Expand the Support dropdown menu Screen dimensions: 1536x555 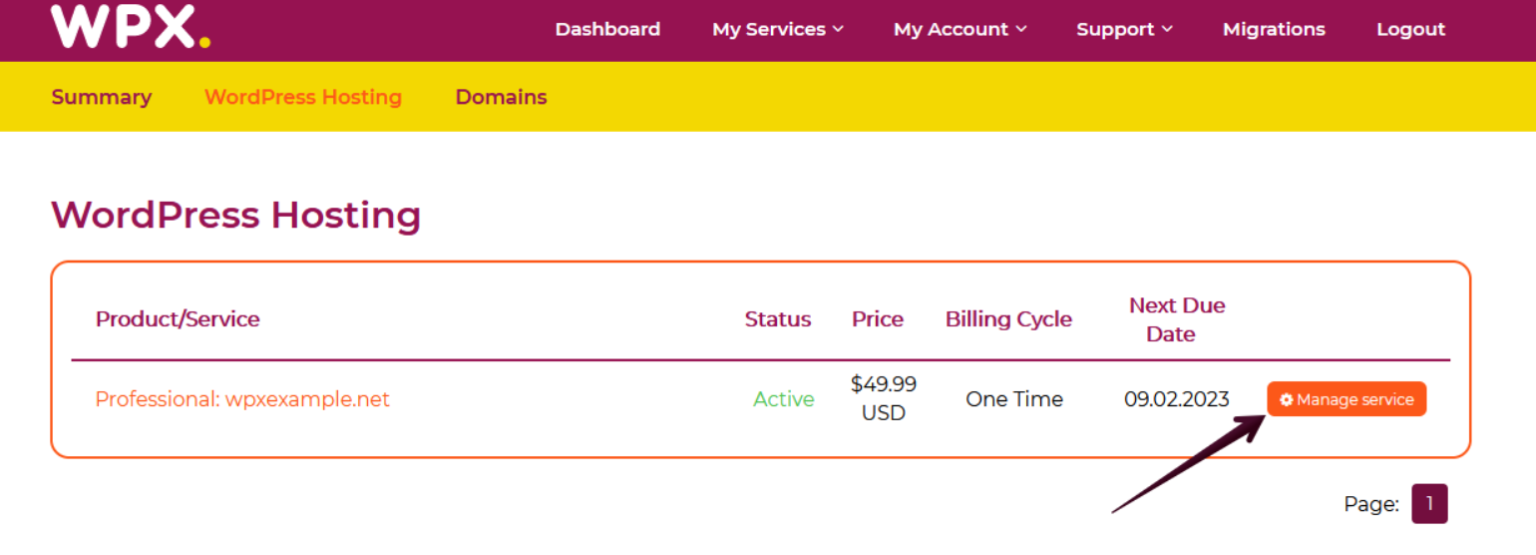pyautogui.click(x=1124, y=29)
